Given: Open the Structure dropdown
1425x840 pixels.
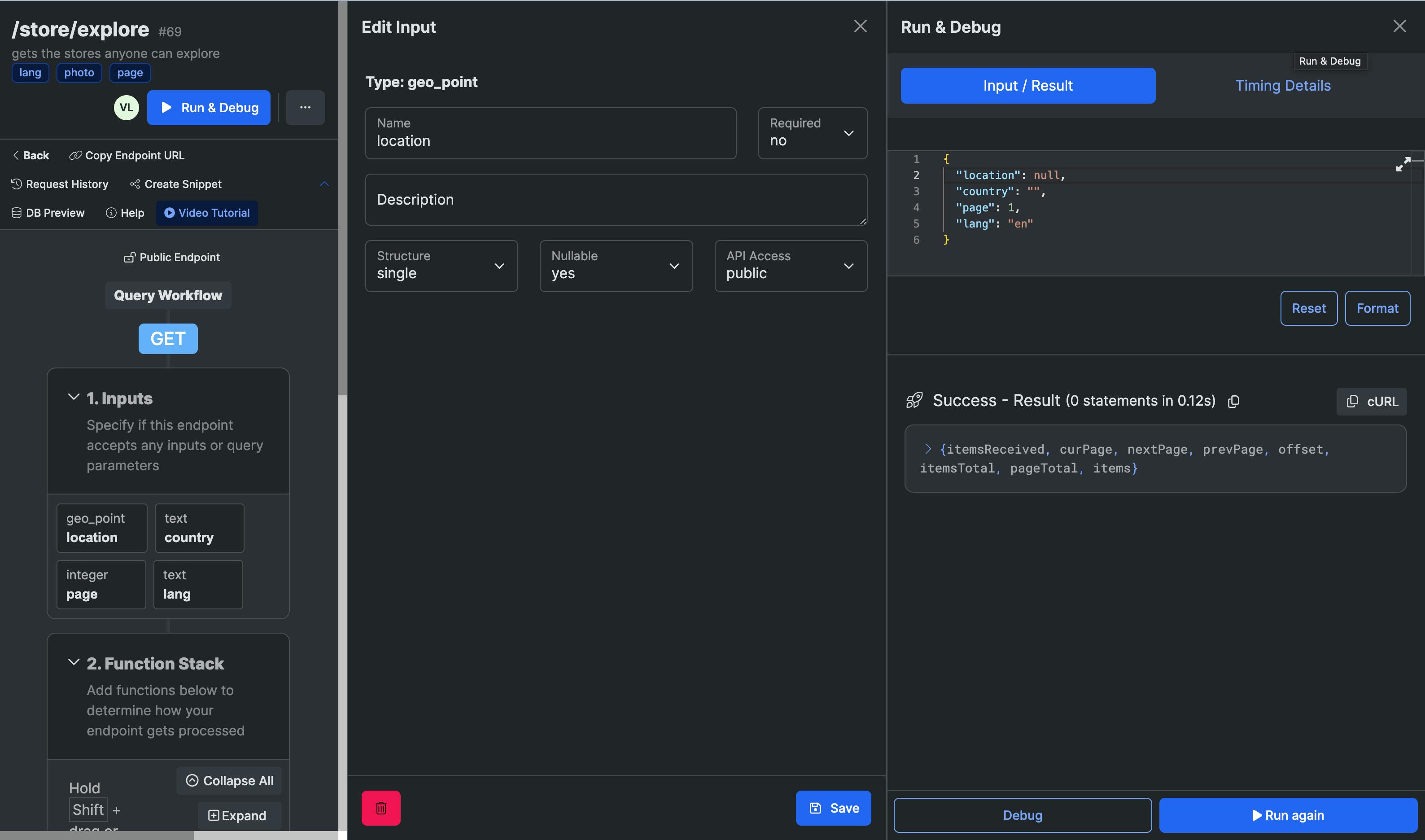Looking at the screenshot, I should pyautogui.click(x=441, y=266).
